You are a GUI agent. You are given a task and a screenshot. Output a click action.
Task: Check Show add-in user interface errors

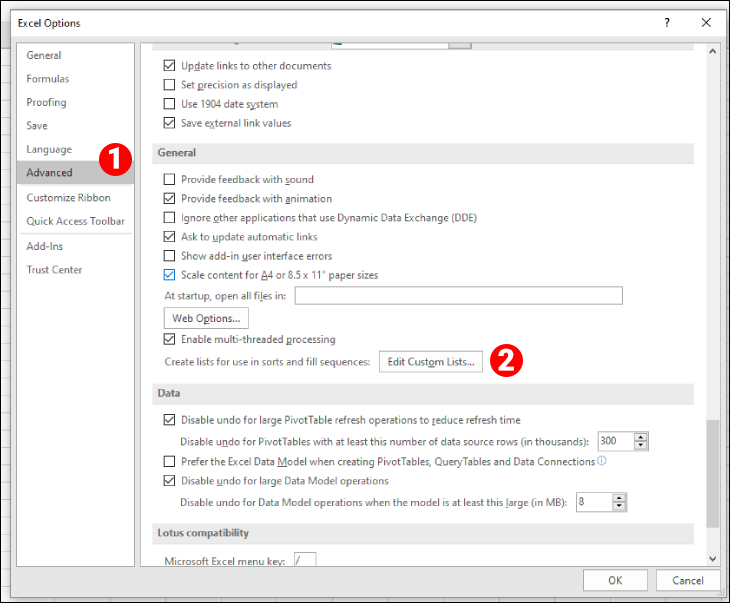click(x=169, y=256)
